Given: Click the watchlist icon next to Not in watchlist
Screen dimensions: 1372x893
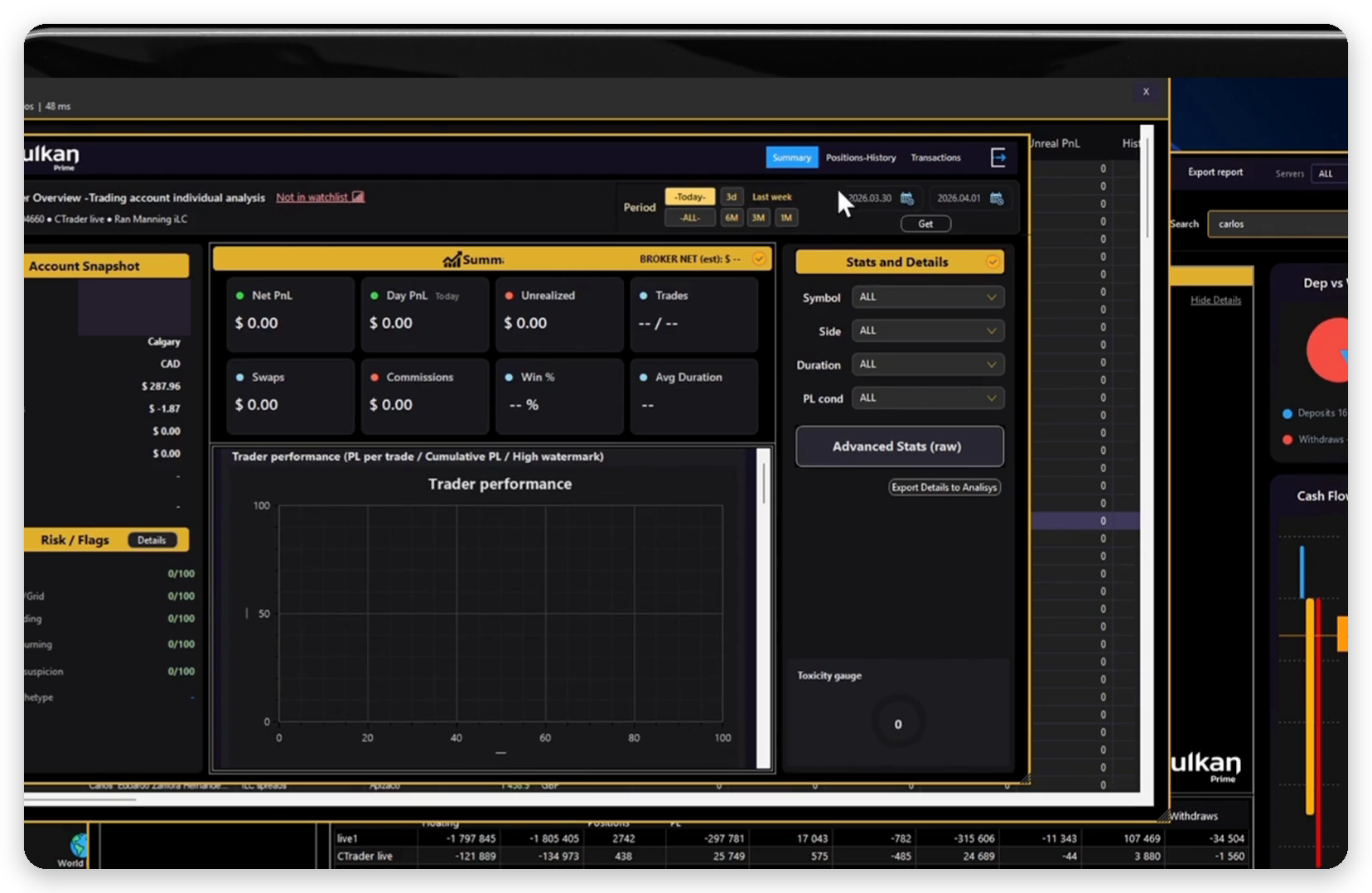Looking at the screenshot, I should [358, 197].
